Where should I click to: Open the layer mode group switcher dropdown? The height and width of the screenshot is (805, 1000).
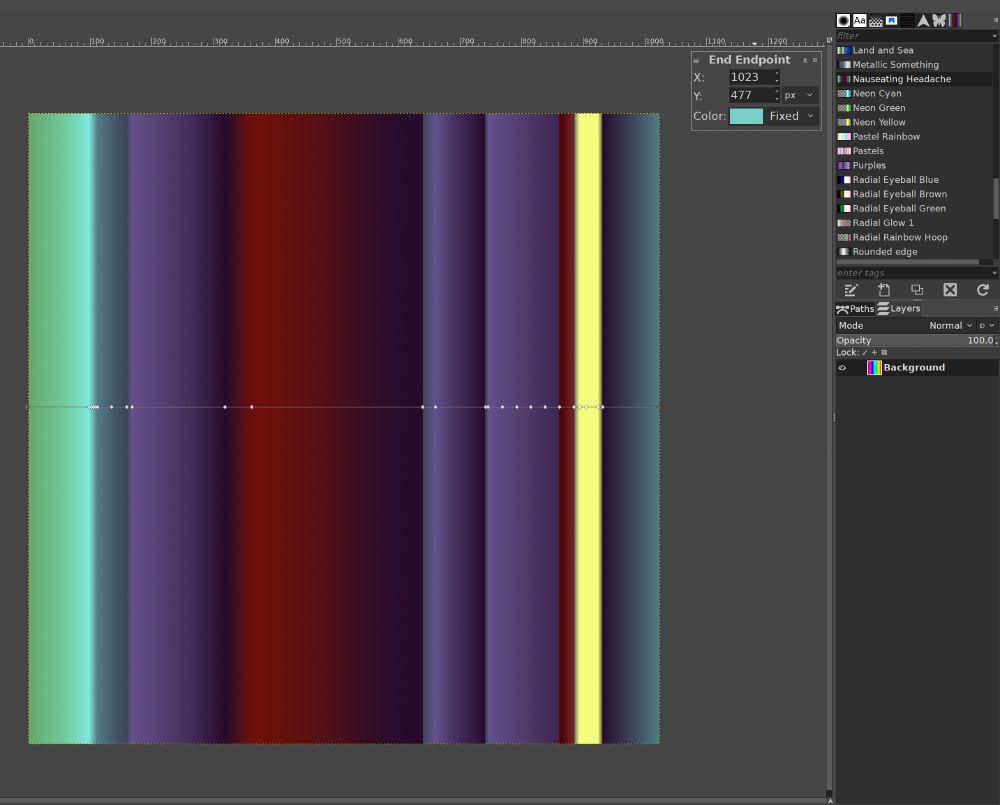(987, 325)
